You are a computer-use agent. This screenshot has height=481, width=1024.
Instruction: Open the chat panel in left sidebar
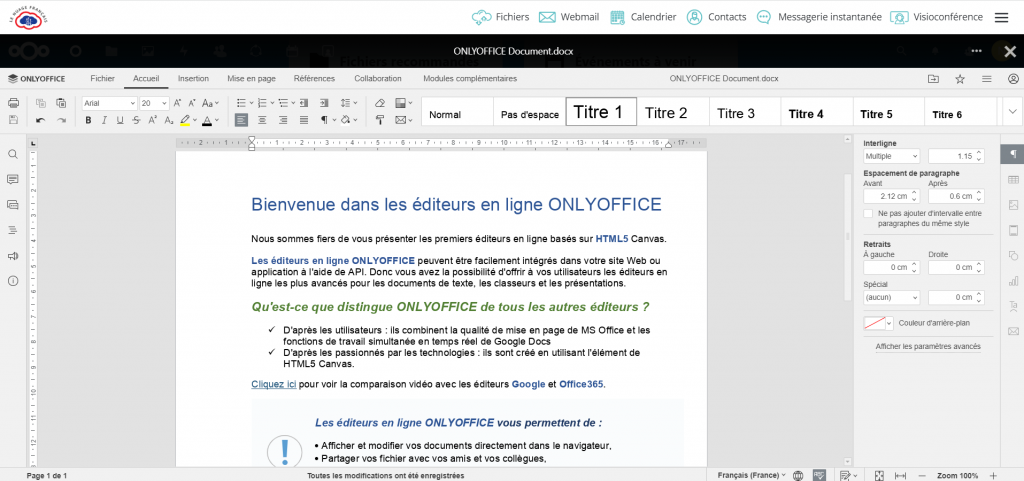(x=12, y=205)
